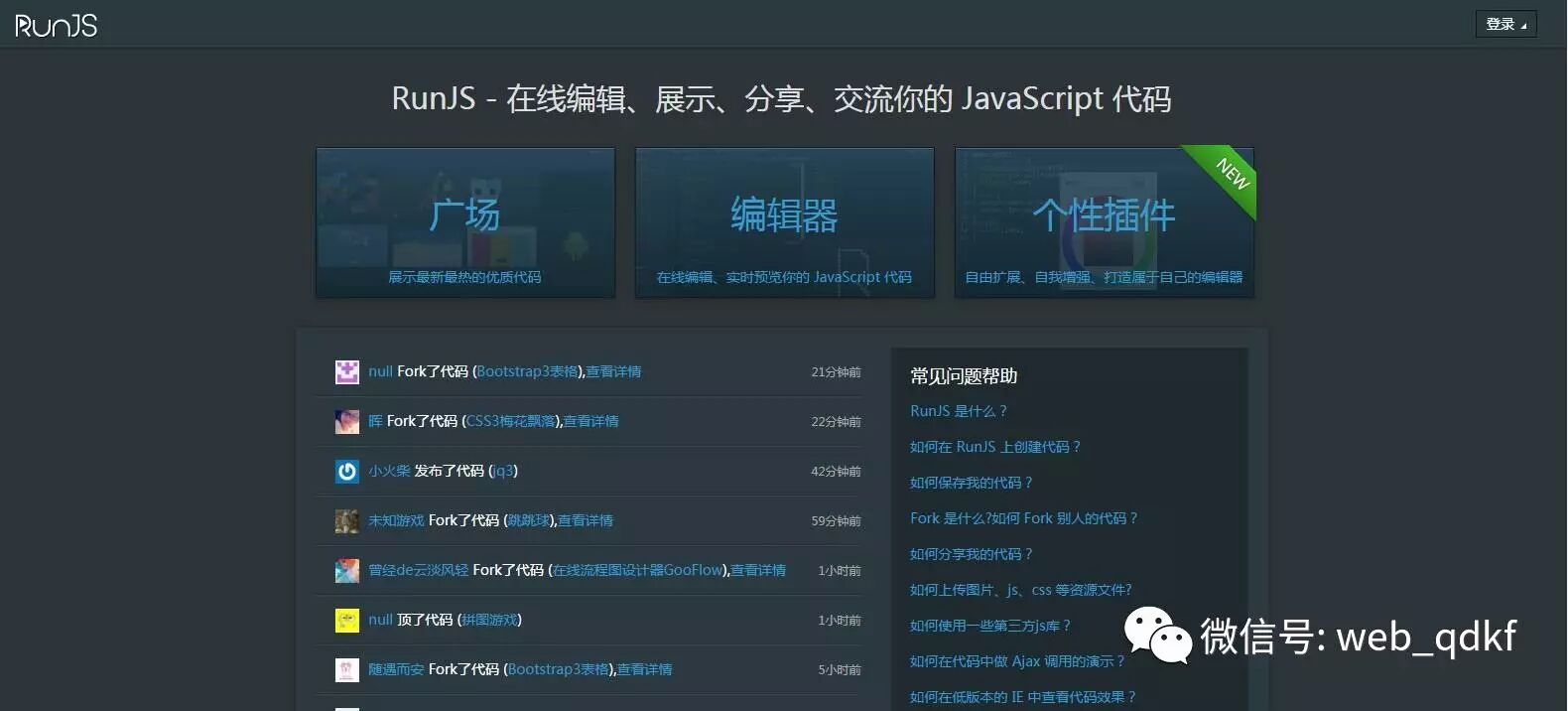The image size is (1568, 711).
Task: Open the 编辑器 editor card
Action: pyautogui.click(x=785, y=222)
